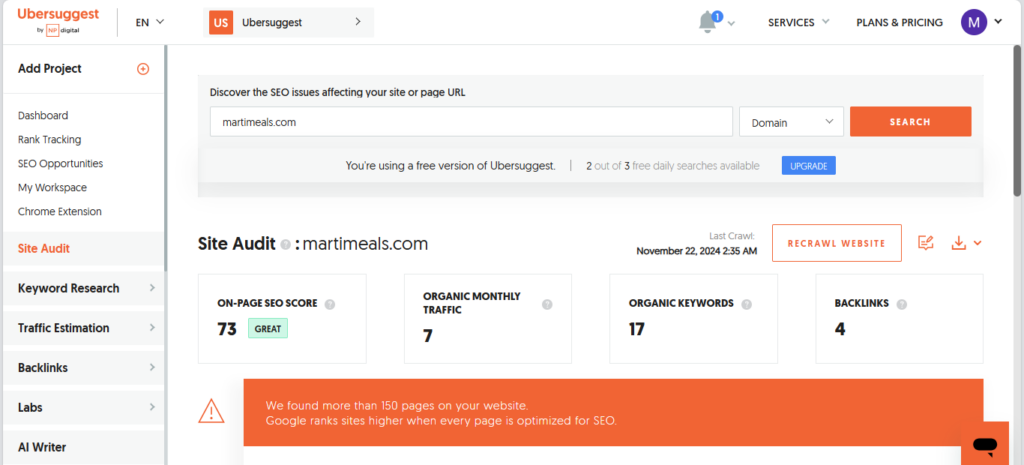Click the Backlinks value 4
The width and height of the screenshot is (1024, 465).
840,329
